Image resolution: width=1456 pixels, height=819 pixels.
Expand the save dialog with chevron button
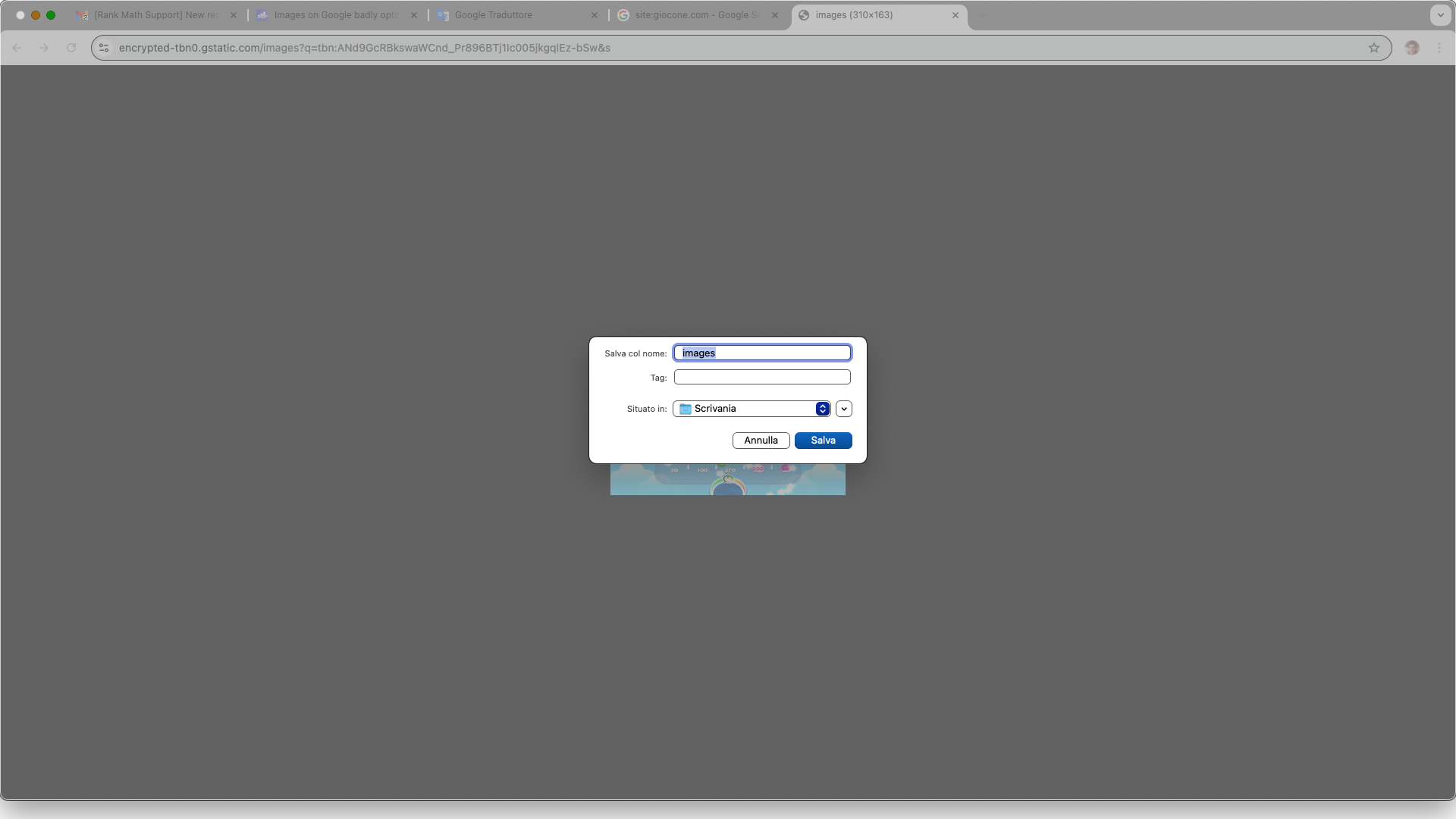[x=844, y=409]
